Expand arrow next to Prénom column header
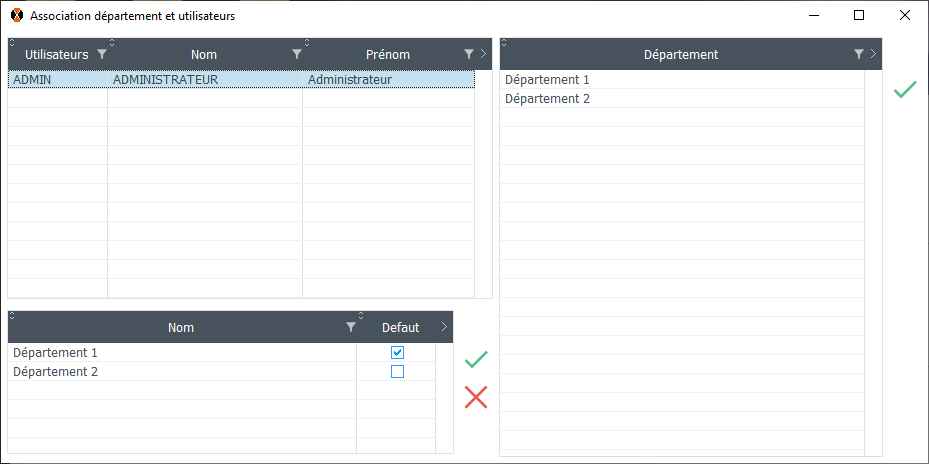929x464 pixels. pos(483,54)
